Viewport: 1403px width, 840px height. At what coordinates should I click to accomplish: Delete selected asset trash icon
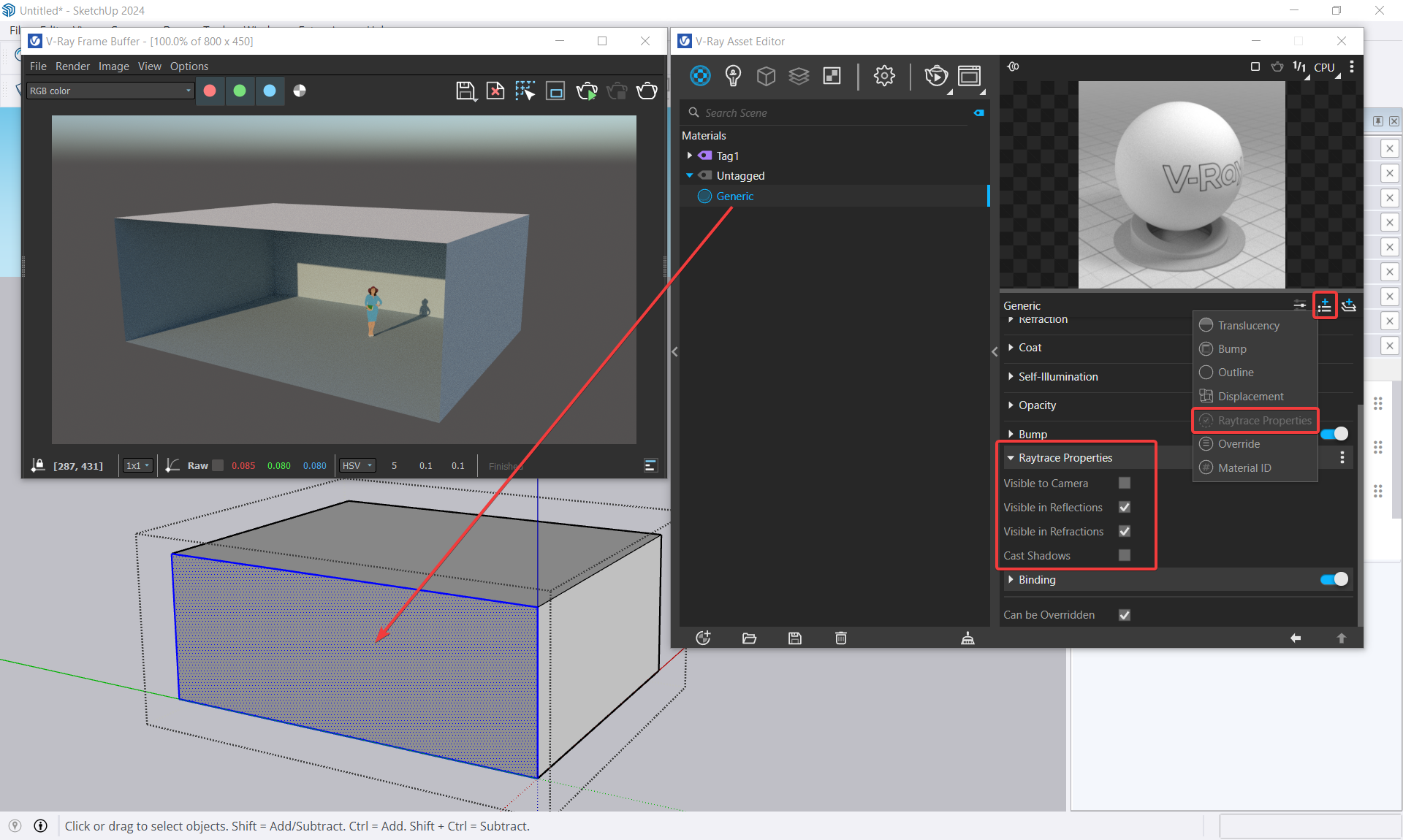(x=841, y=638)
